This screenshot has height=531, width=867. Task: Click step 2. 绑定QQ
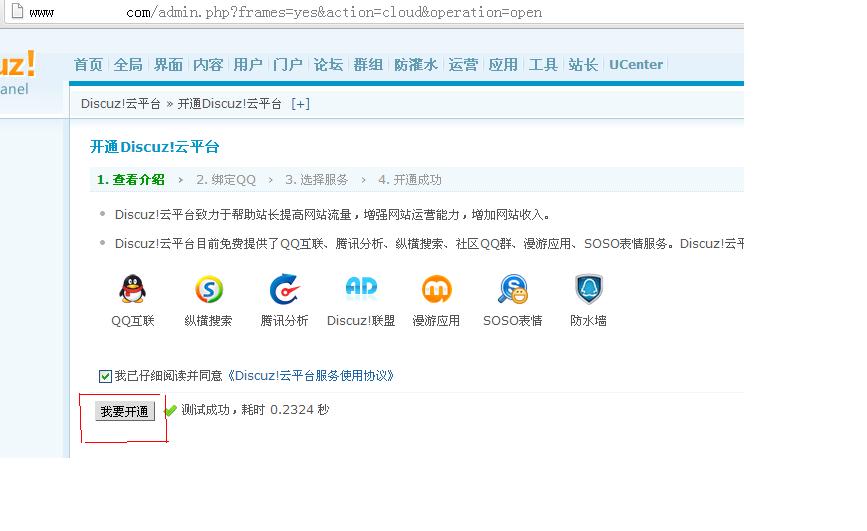coord(226,180)
